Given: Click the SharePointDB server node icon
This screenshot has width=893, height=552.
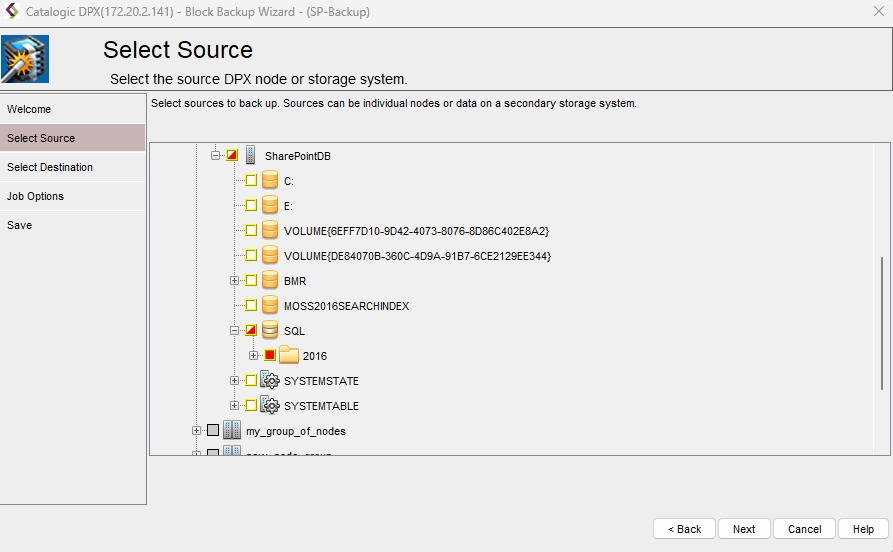Looking at the screenshot, I should pos(251,156).
